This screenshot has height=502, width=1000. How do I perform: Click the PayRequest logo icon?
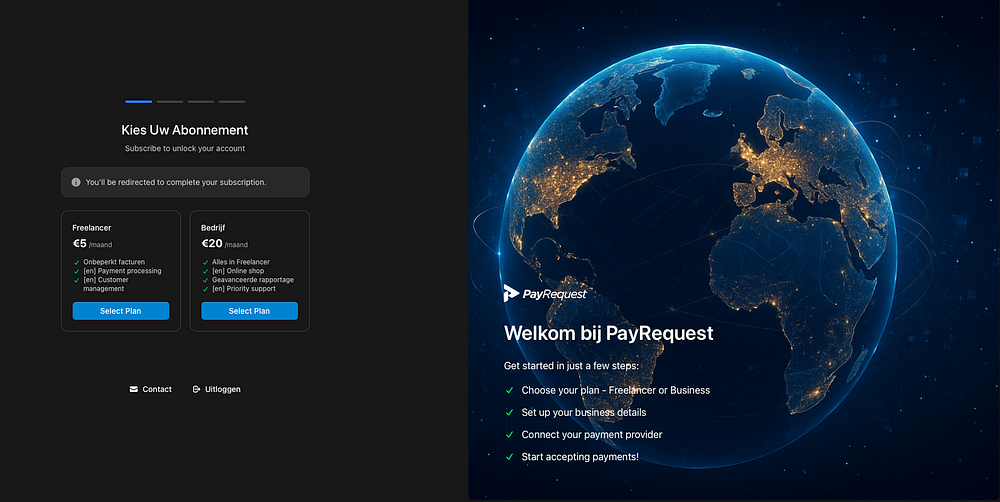511,293
